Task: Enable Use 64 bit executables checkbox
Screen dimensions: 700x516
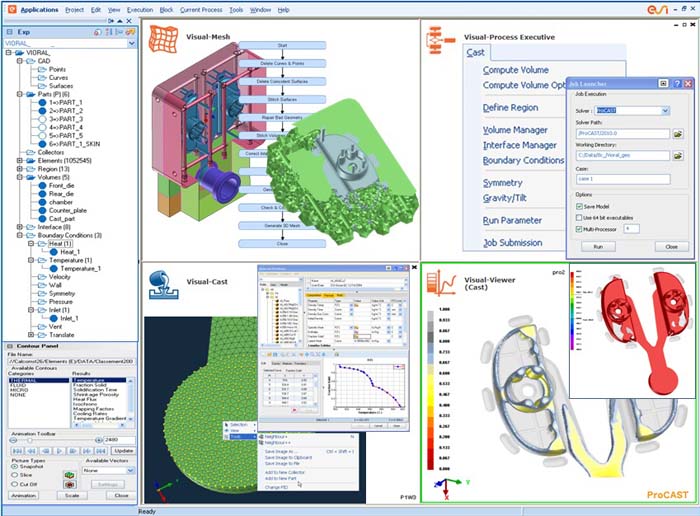Action: (579, 218)
